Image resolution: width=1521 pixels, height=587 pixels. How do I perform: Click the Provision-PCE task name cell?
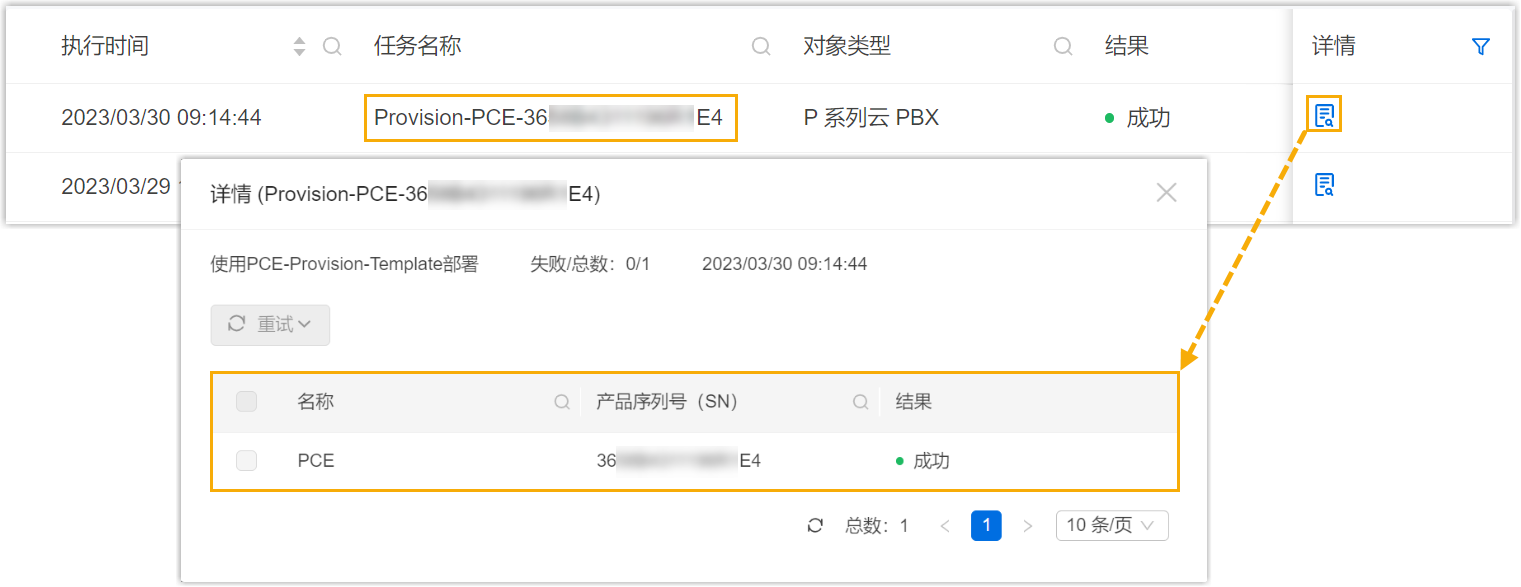[x=550, y=118]
